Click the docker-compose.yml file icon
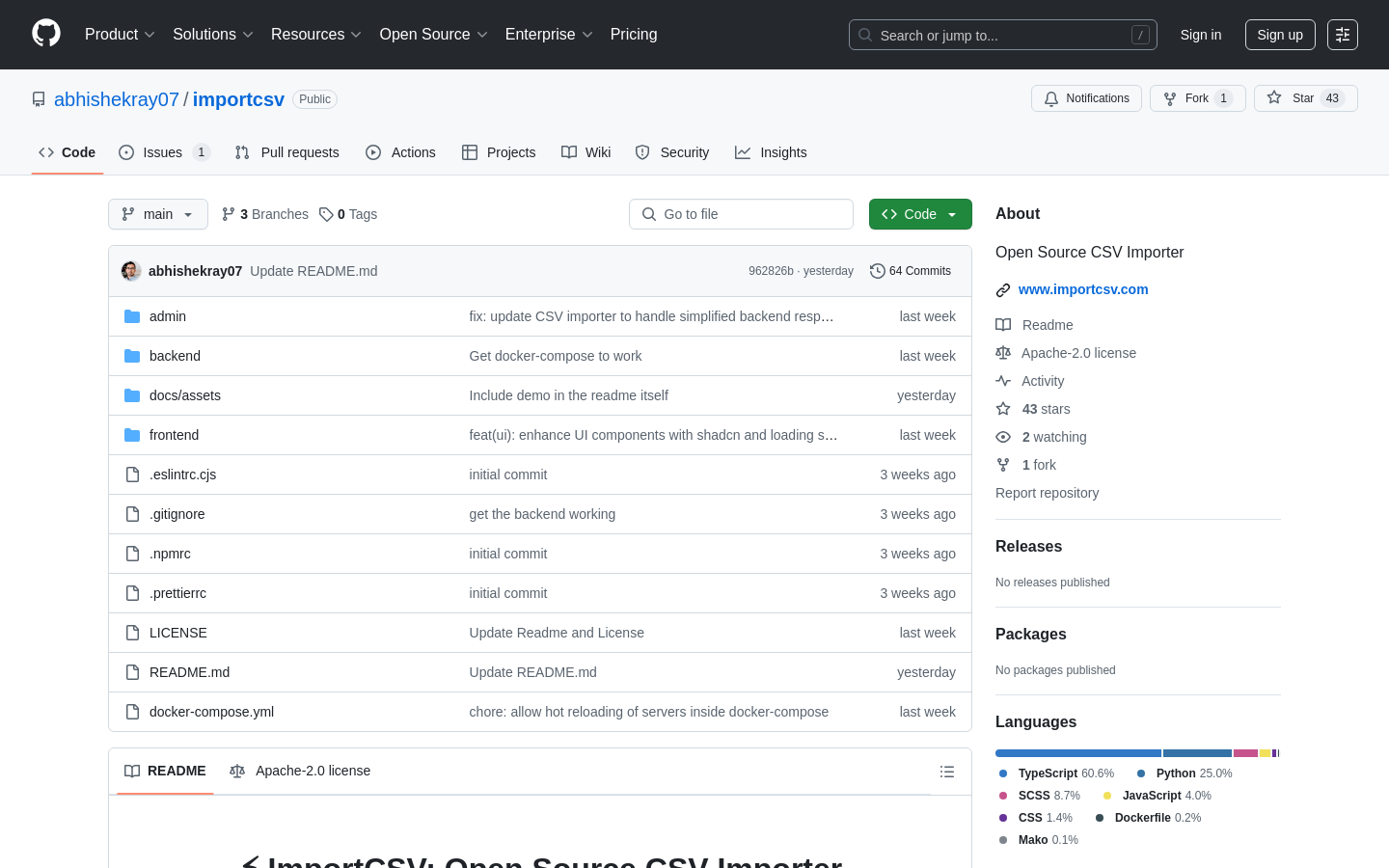1389x868 pixels. coord(132,712)
